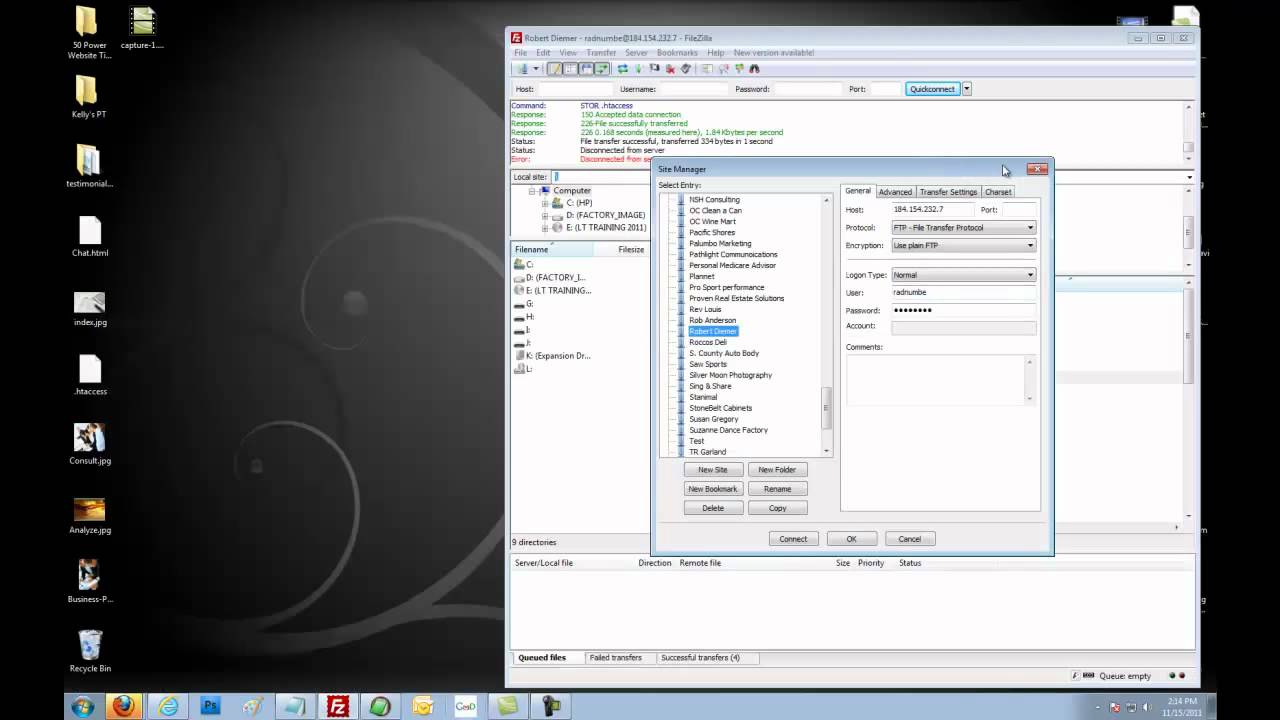This screenshot has height=720, width=1280.
Task: Open the Encryption dropdown
Action: pos(963,246)
